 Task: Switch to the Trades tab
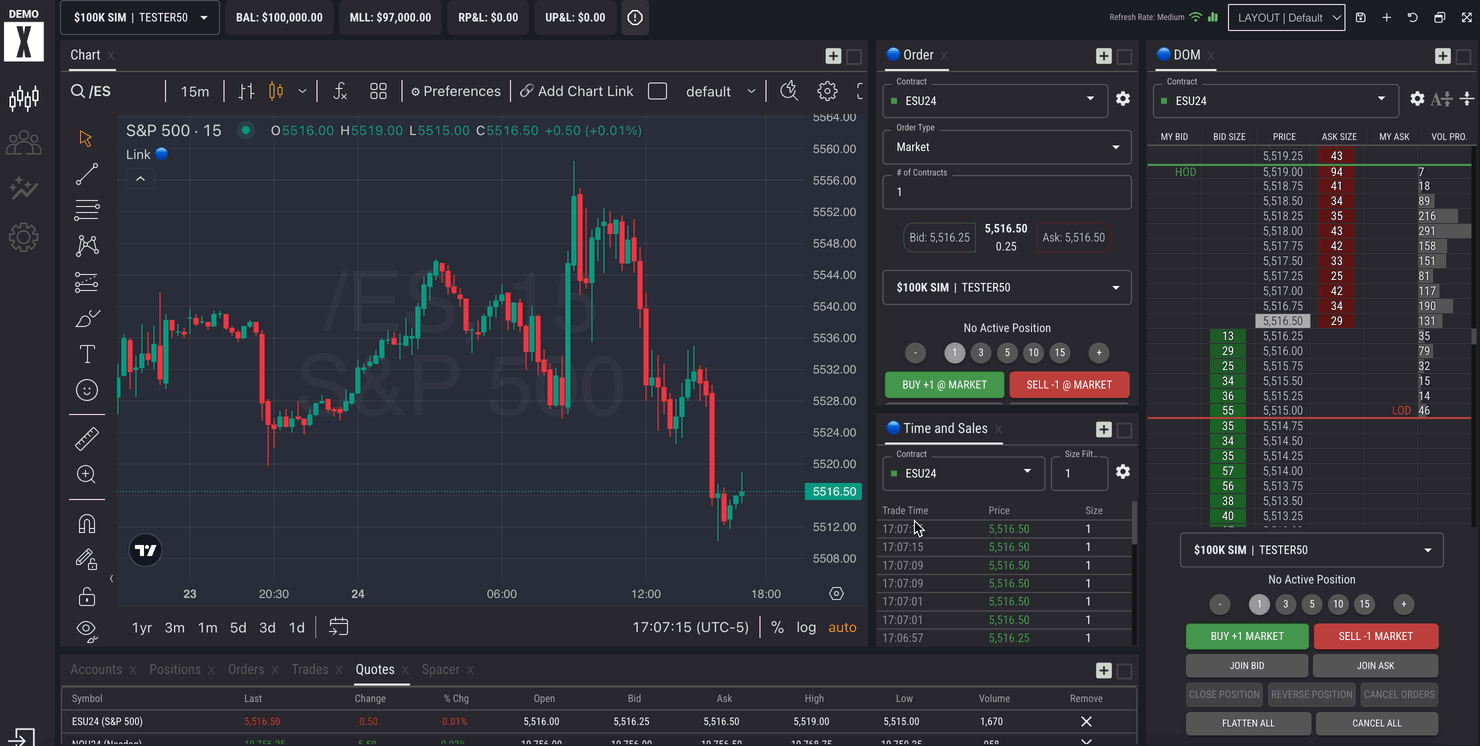pyautogui.click(x=310, y=669)
